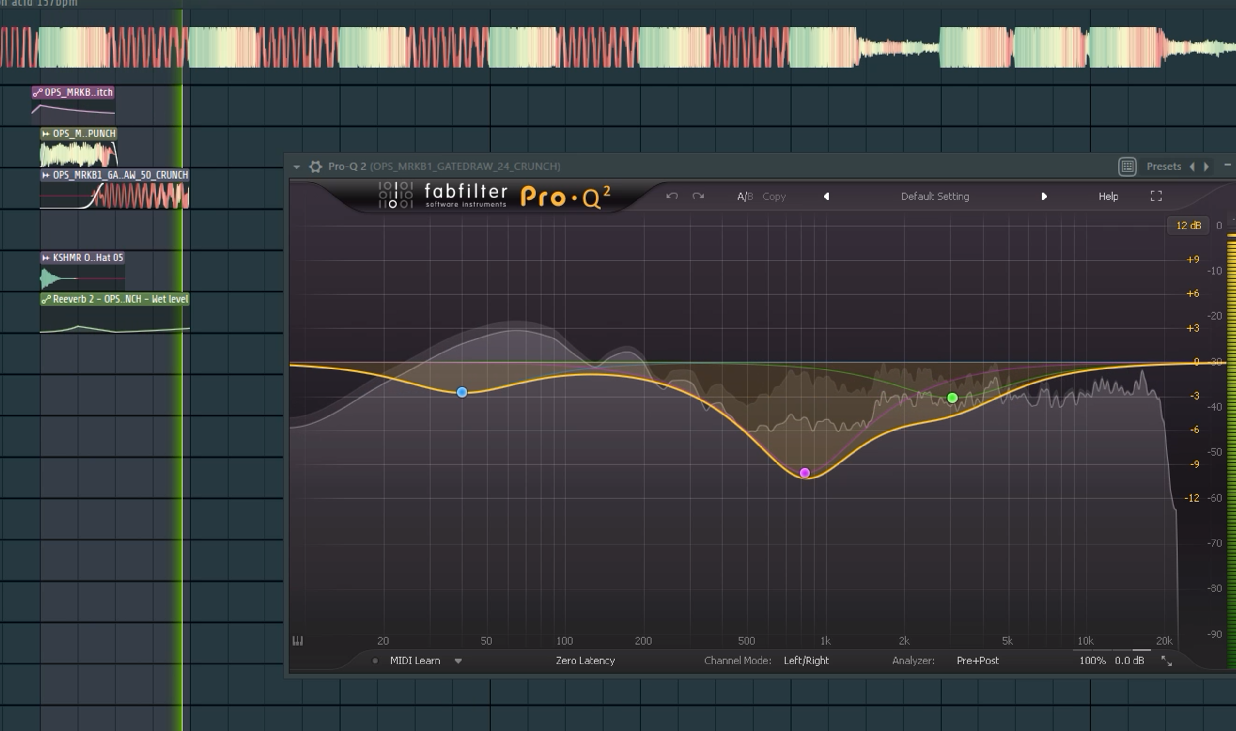Click the Copy button next to A/B

(x=774, y=196)
